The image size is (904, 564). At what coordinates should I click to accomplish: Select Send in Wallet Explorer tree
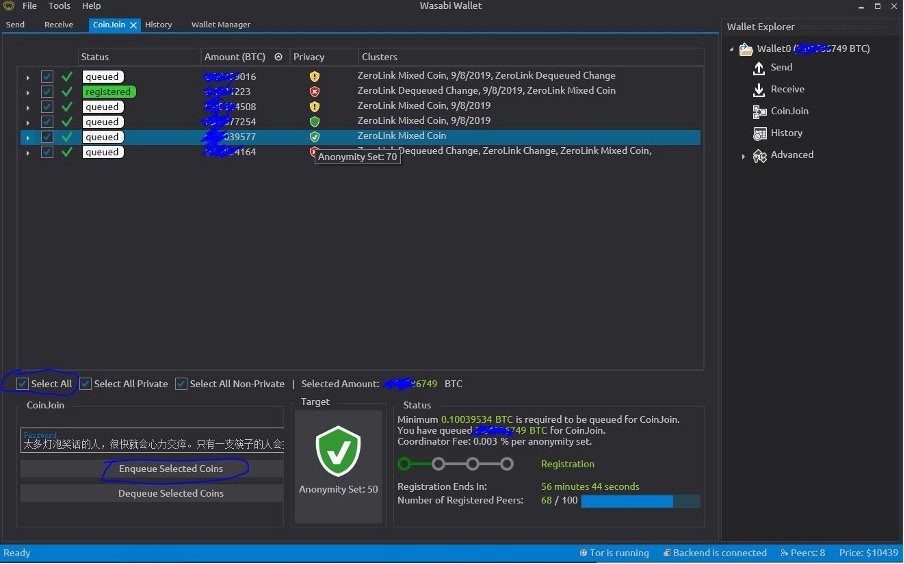tap(781, 67)
